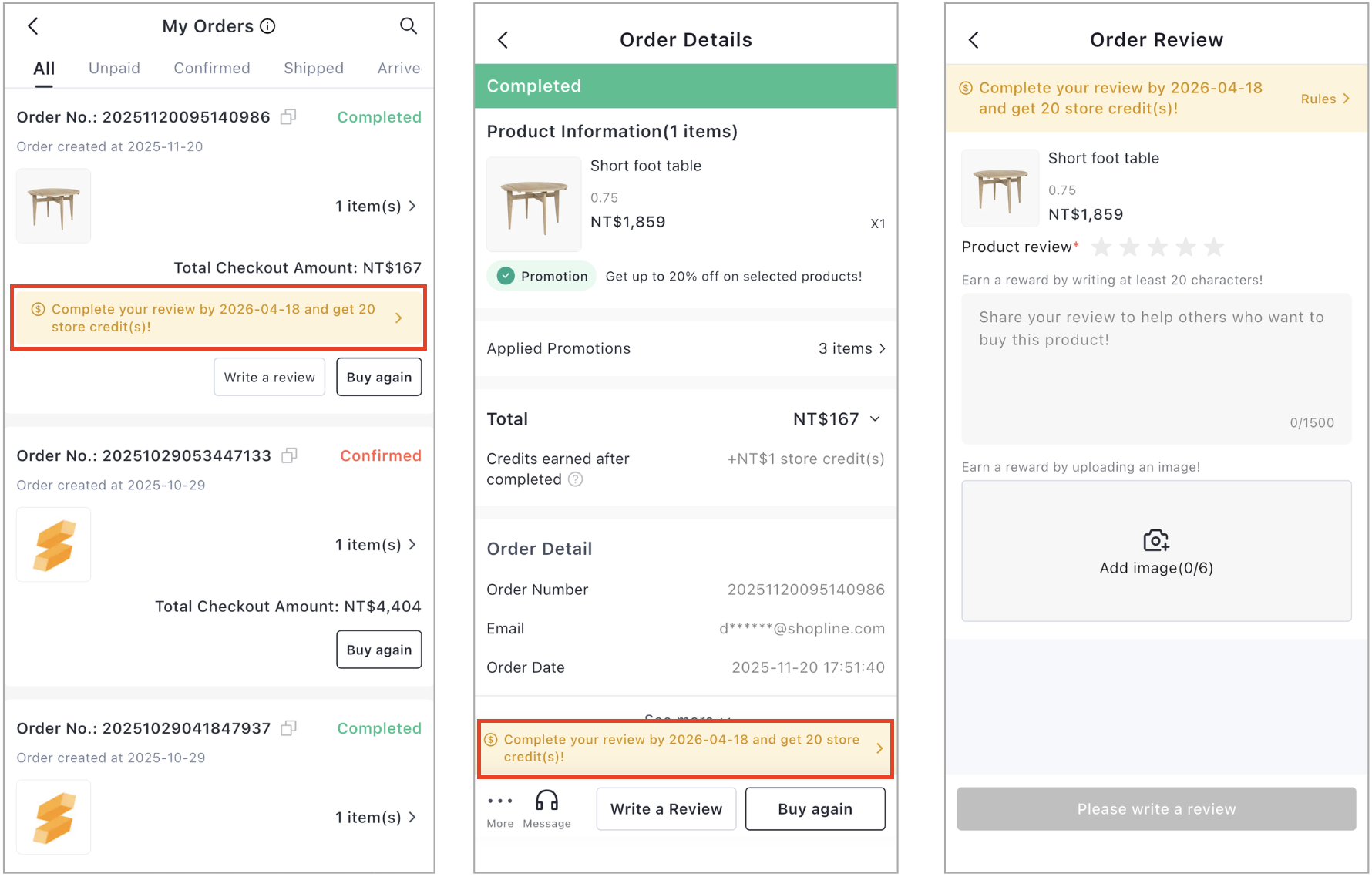Open Rules link in review banner

1325,99
